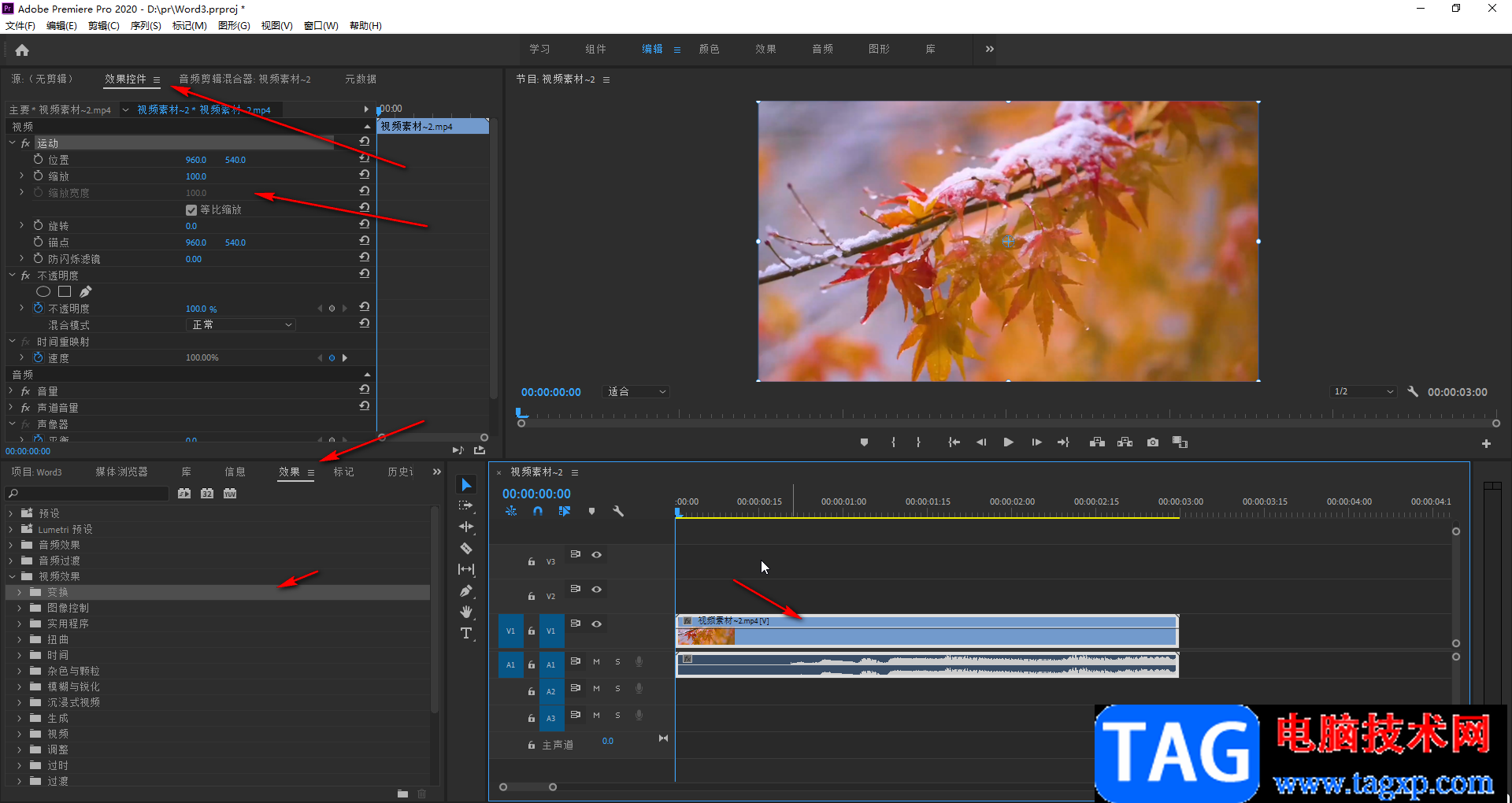
Task: Click the Home icon
Action: click(22, 50)
